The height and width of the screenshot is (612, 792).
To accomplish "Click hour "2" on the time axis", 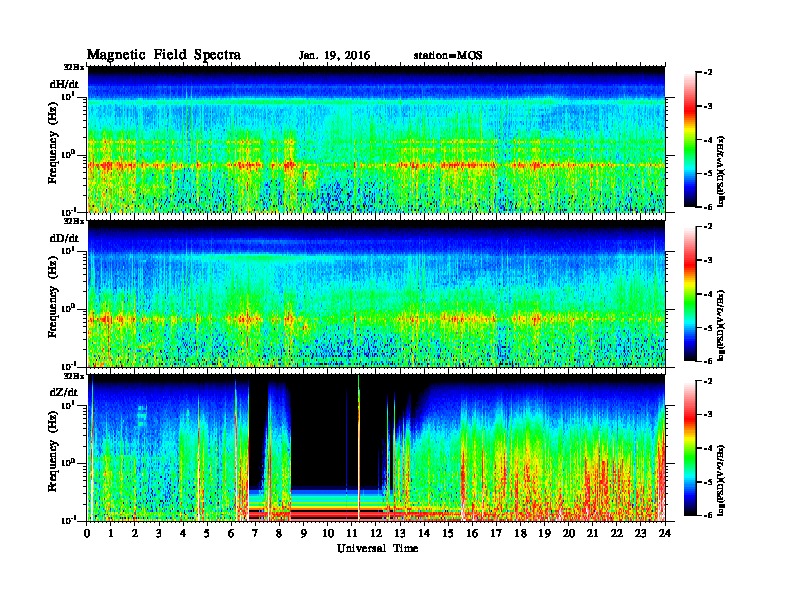I will pyautogui.click(x=135, y=534).
